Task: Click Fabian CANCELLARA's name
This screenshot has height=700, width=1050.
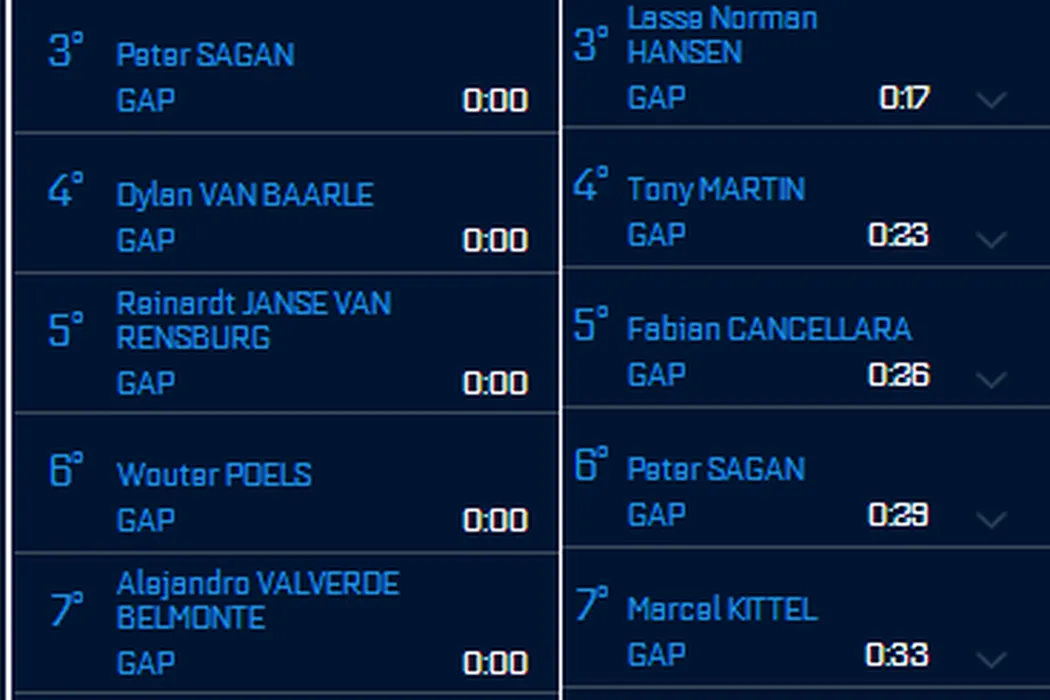Action: (x=769, y=329)
